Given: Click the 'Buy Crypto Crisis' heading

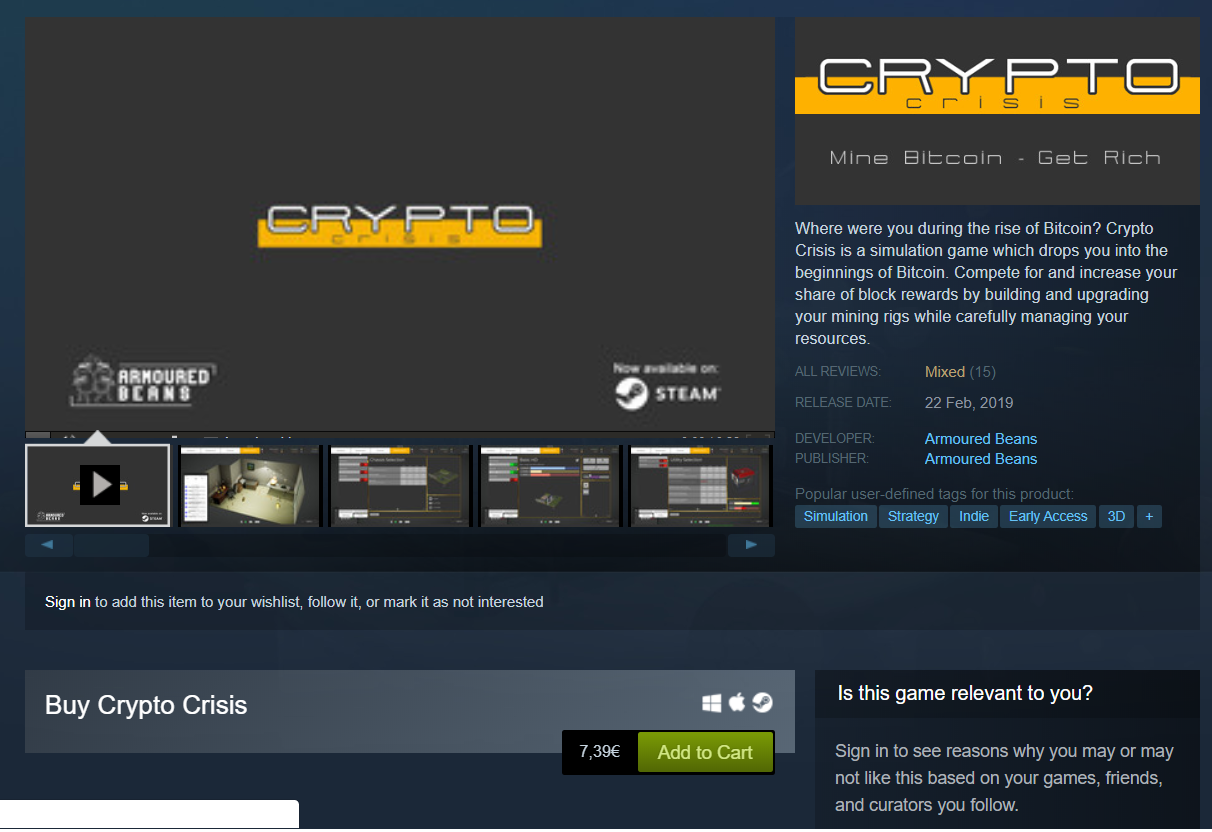Looking at the screenshot, I should [146, 705].
